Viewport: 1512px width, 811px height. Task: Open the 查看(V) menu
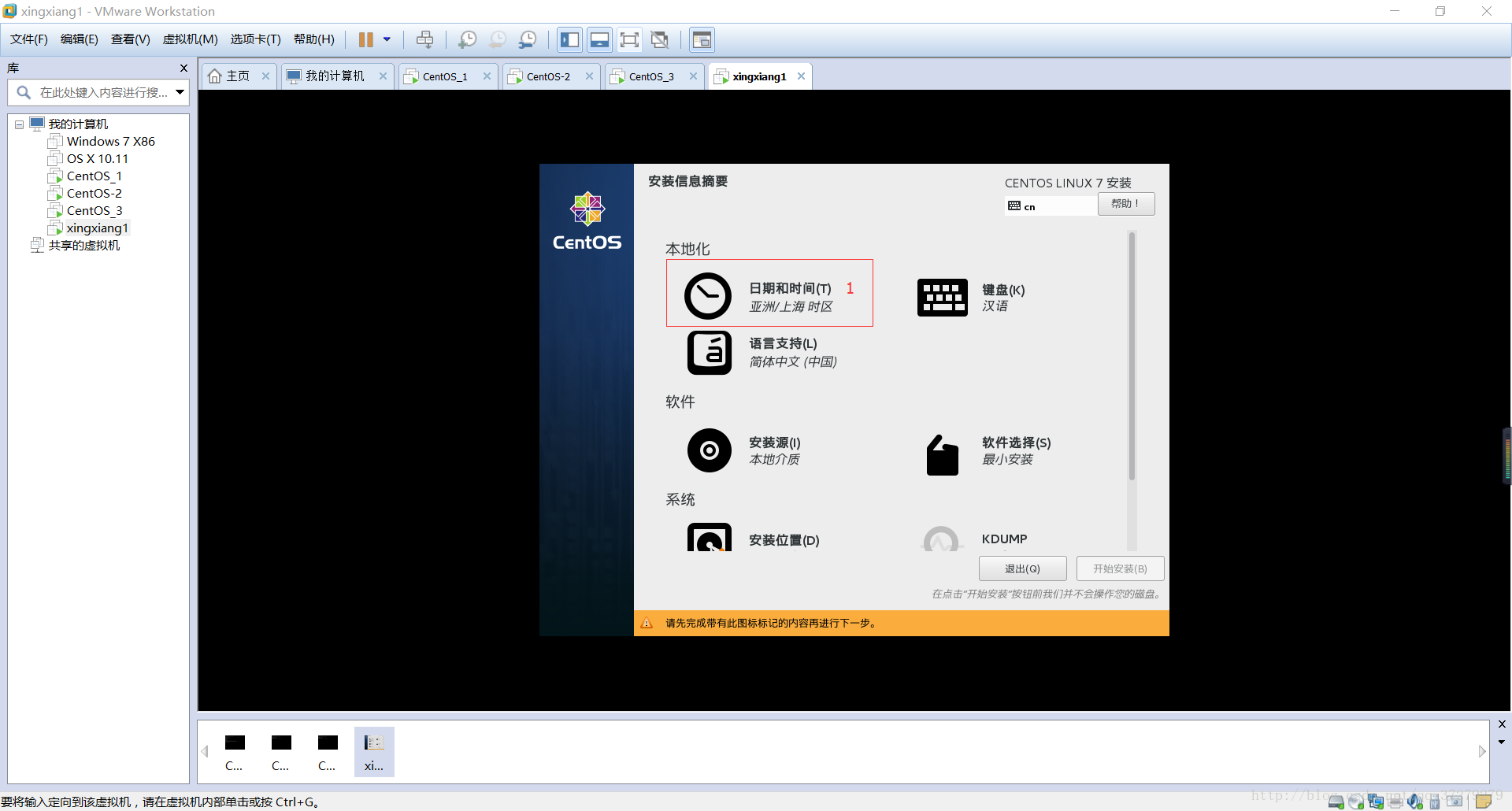(x=131, y=39)
